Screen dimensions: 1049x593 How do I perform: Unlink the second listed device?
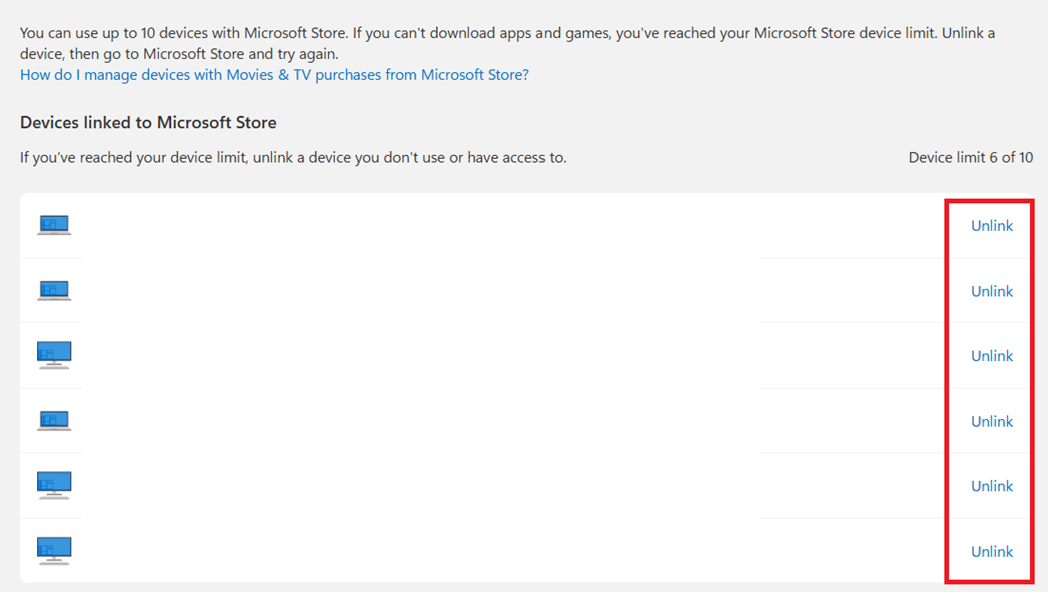(991, 291)
